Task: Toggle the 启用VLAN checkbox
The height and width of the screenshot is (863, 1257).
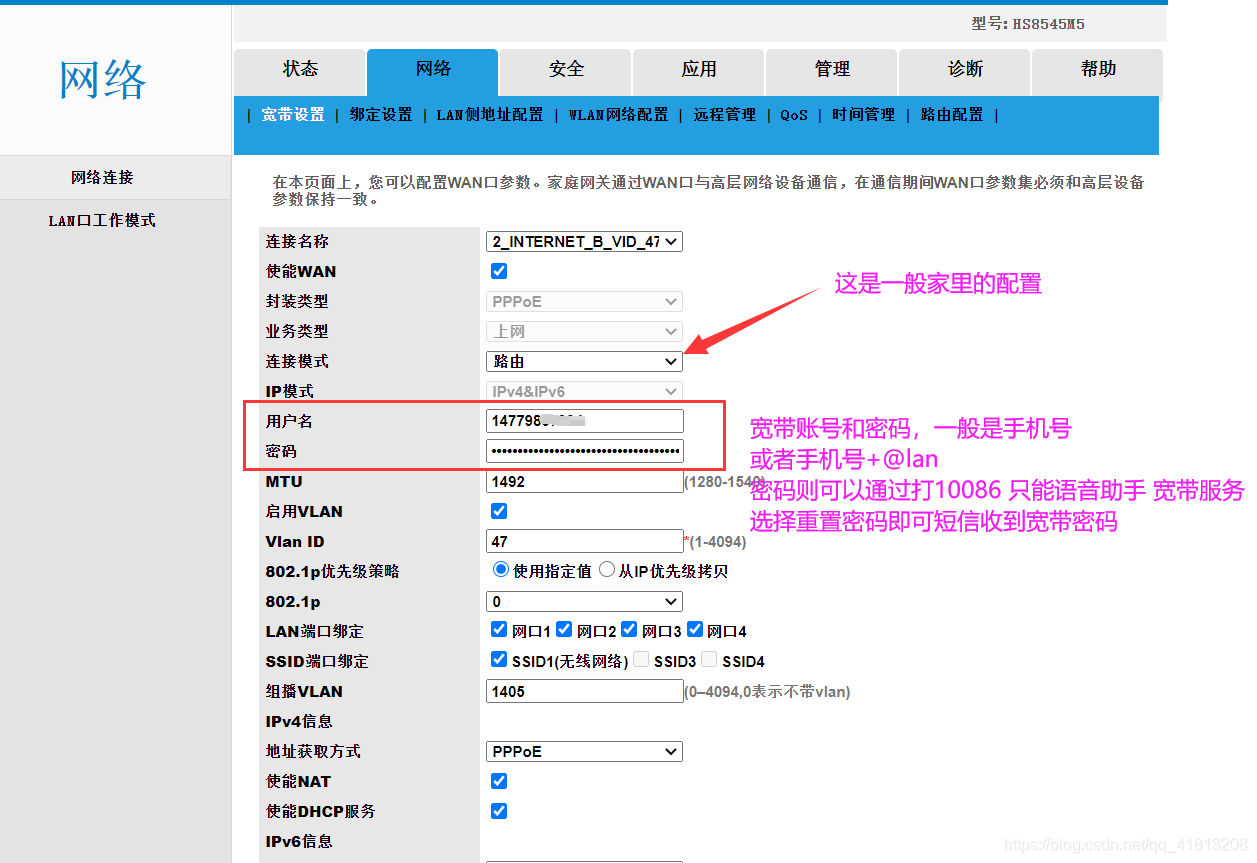Action: point(499,511)
